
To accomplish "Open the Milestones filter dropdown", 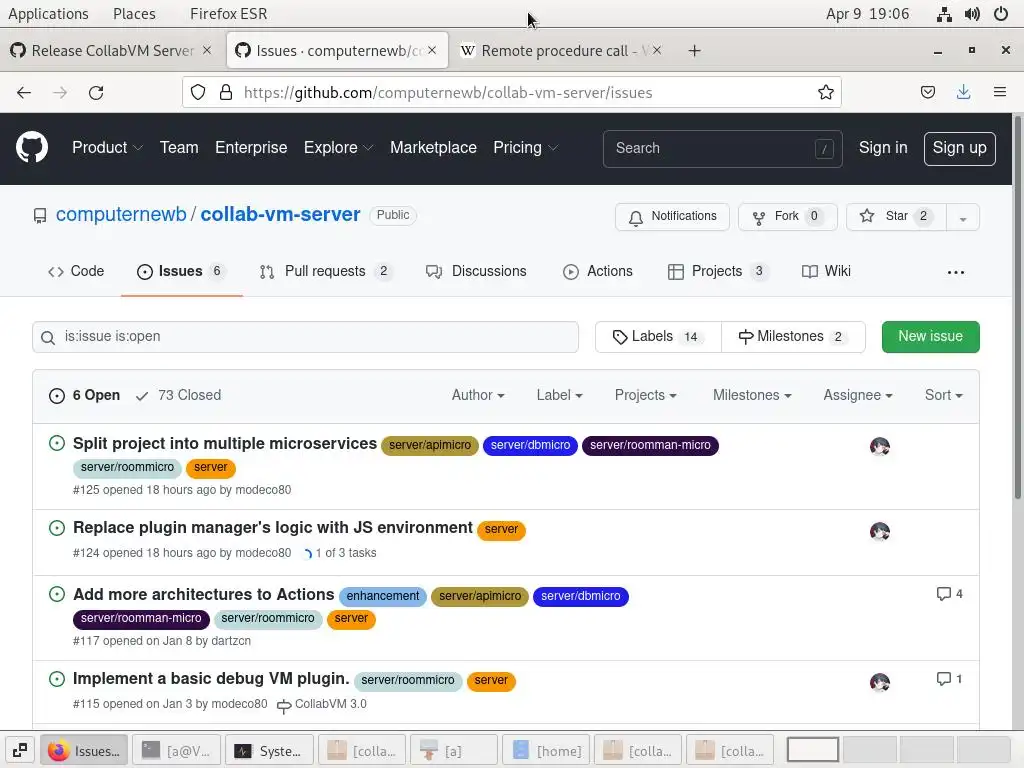I will 752,395.
